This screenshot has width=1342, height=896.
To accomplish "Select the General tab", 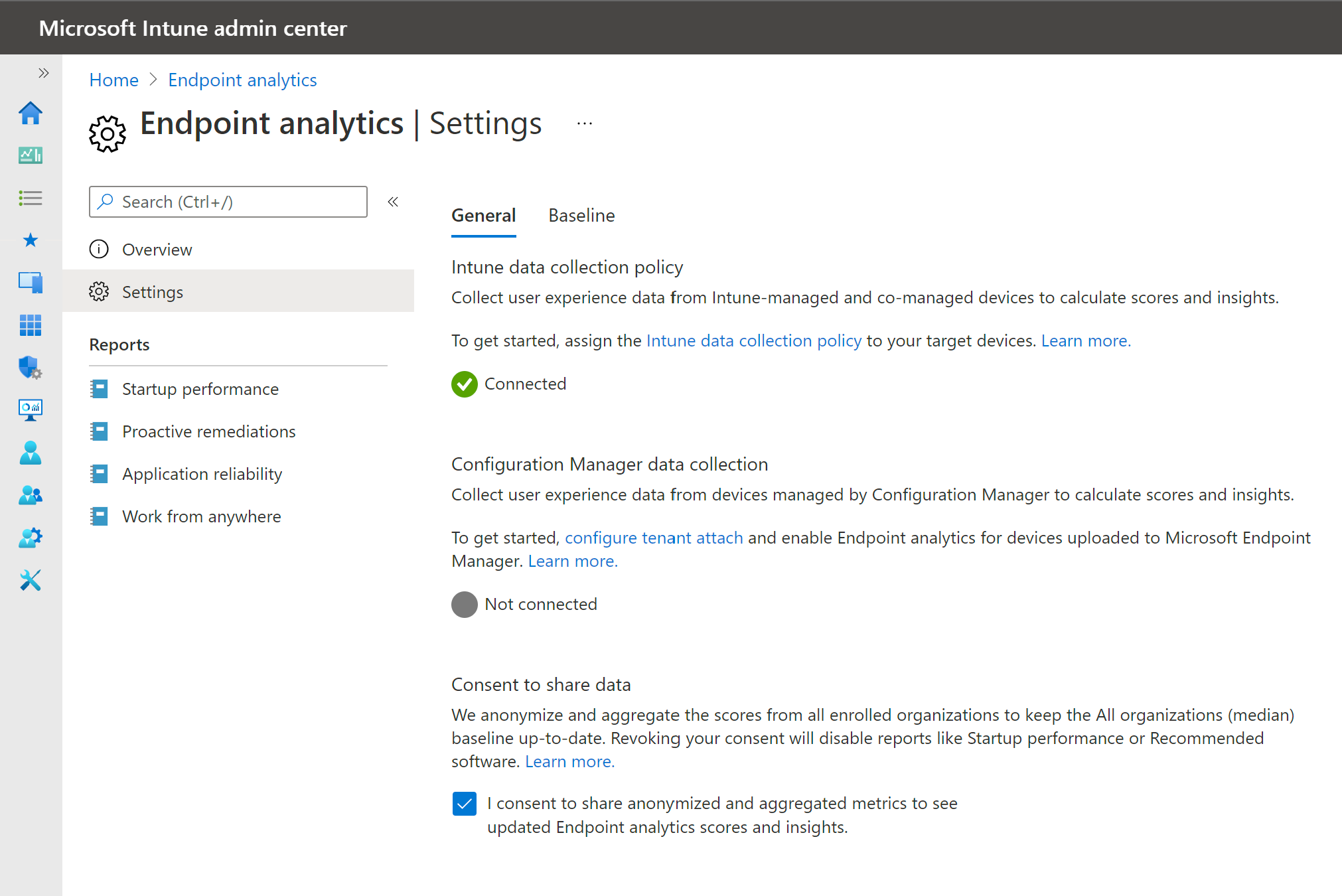I will (483, 216).
